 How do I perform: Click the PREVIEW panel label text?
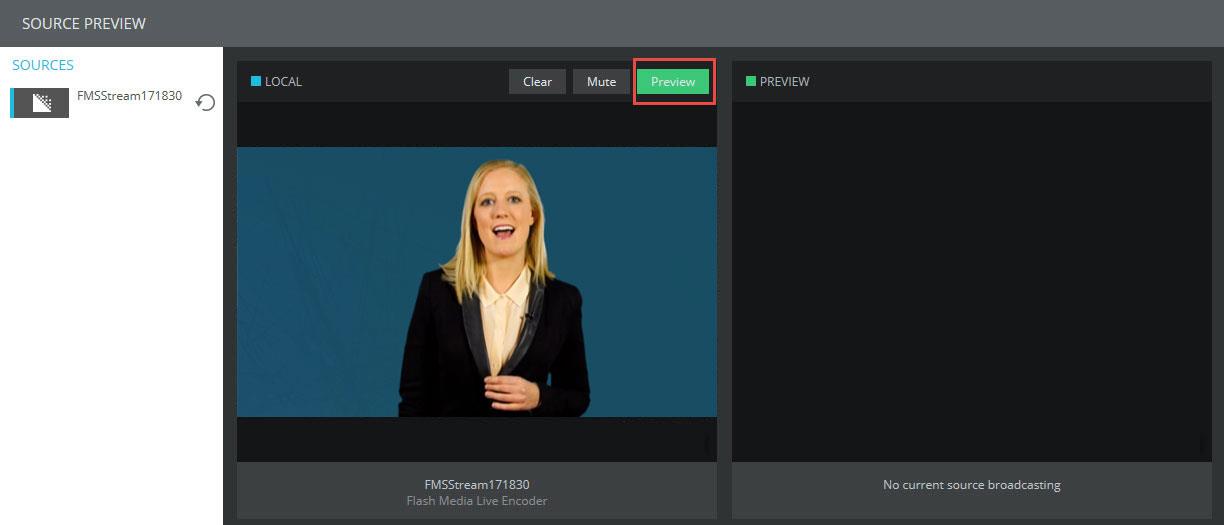[784, 82]
